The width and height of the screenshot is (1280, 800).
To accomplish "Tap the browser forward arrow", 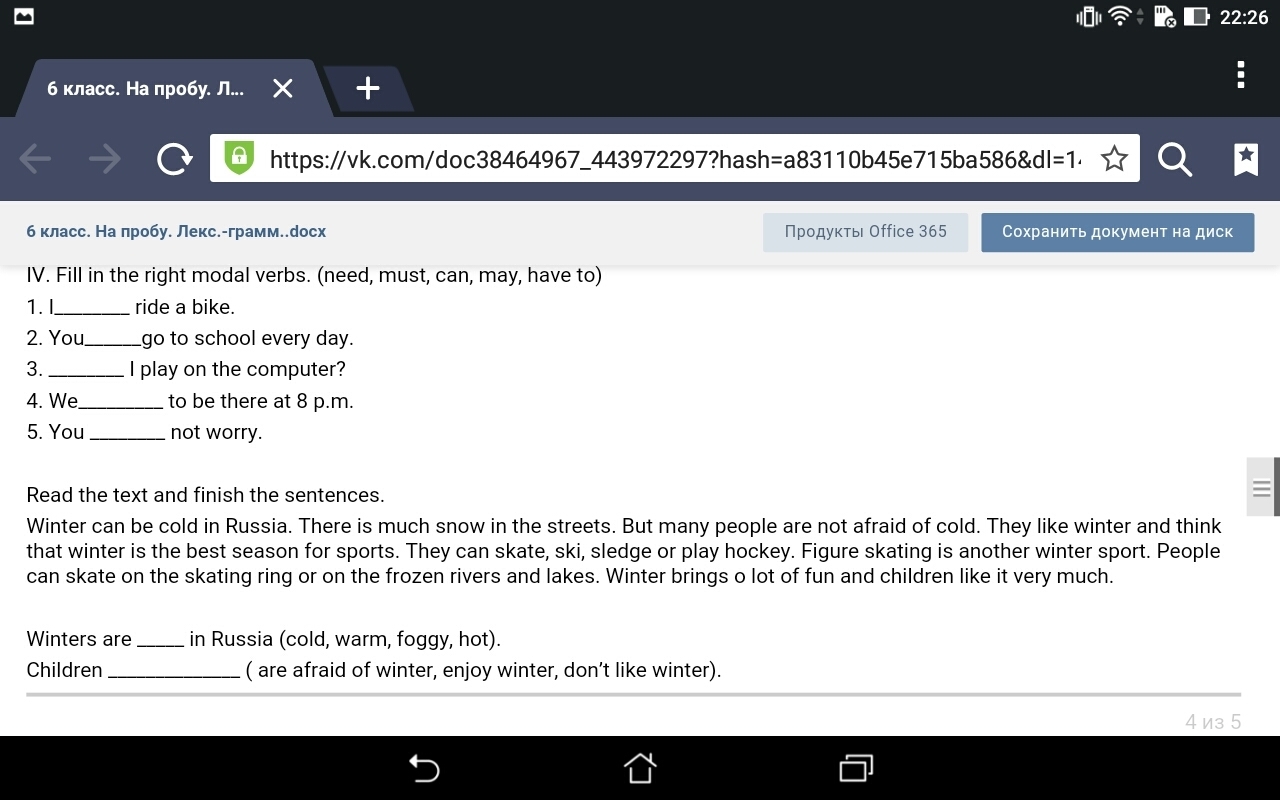I will [104, 159].
